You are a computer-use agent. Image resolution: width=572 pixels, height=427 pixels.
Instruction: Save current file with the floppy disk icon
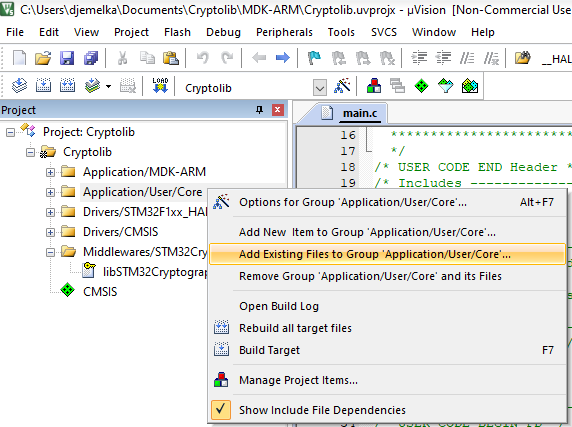click(x=67, y=58)
